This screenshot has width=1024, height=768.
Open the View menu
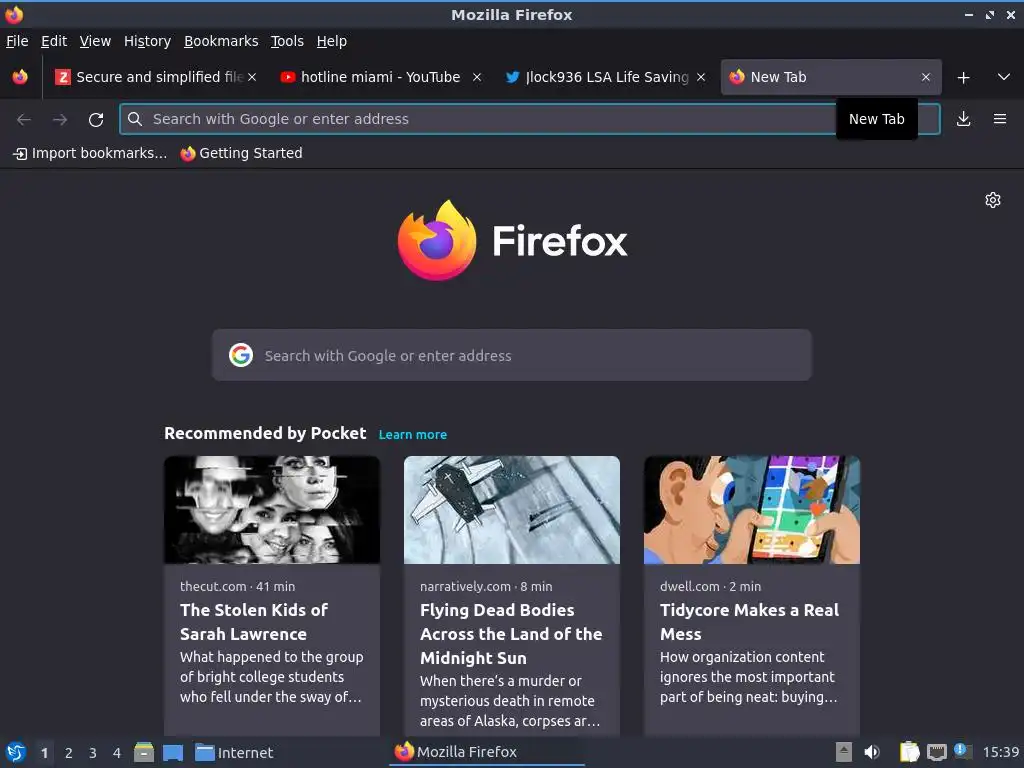coord(95,41)
